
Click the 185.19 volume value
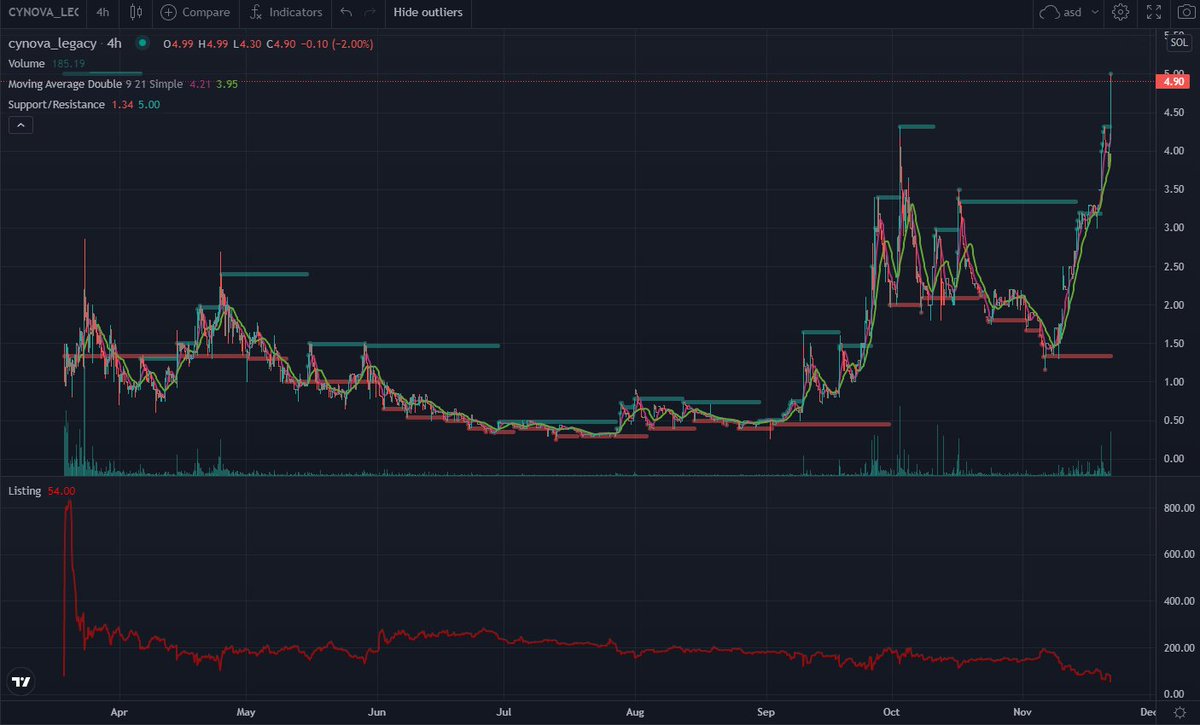[67, 62]
